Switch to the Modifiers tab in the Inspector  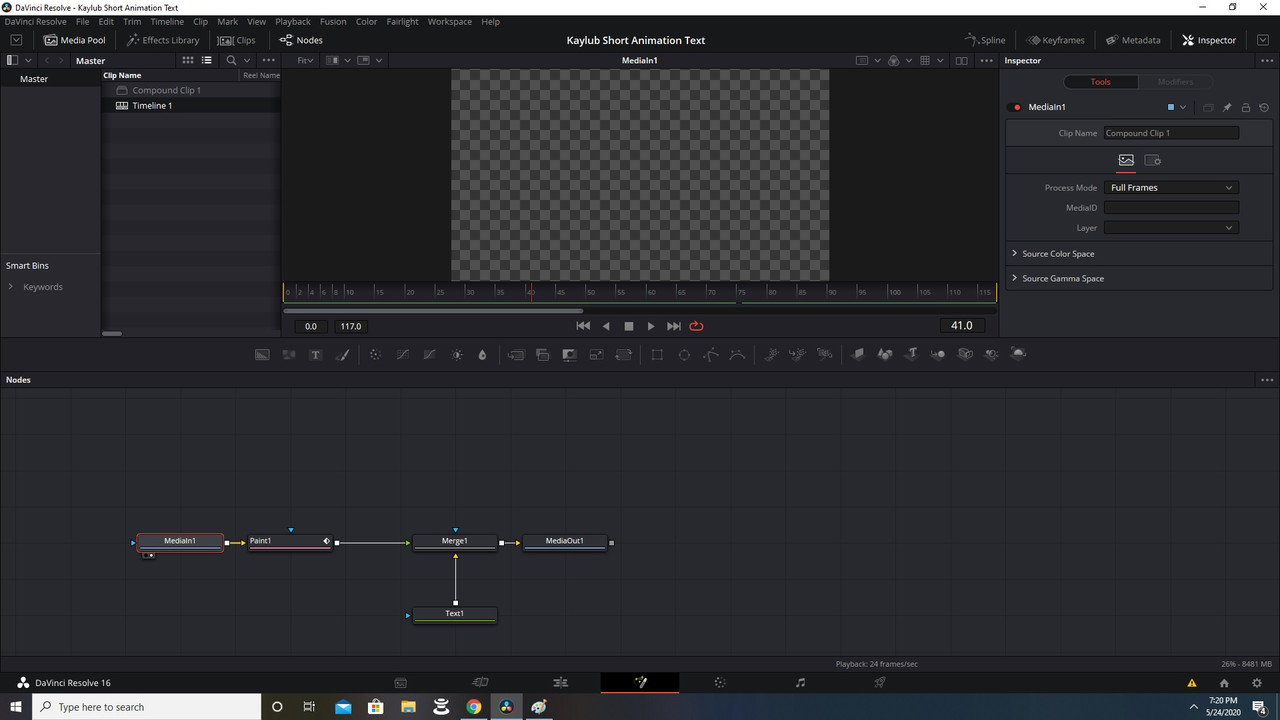[1176, 81]
